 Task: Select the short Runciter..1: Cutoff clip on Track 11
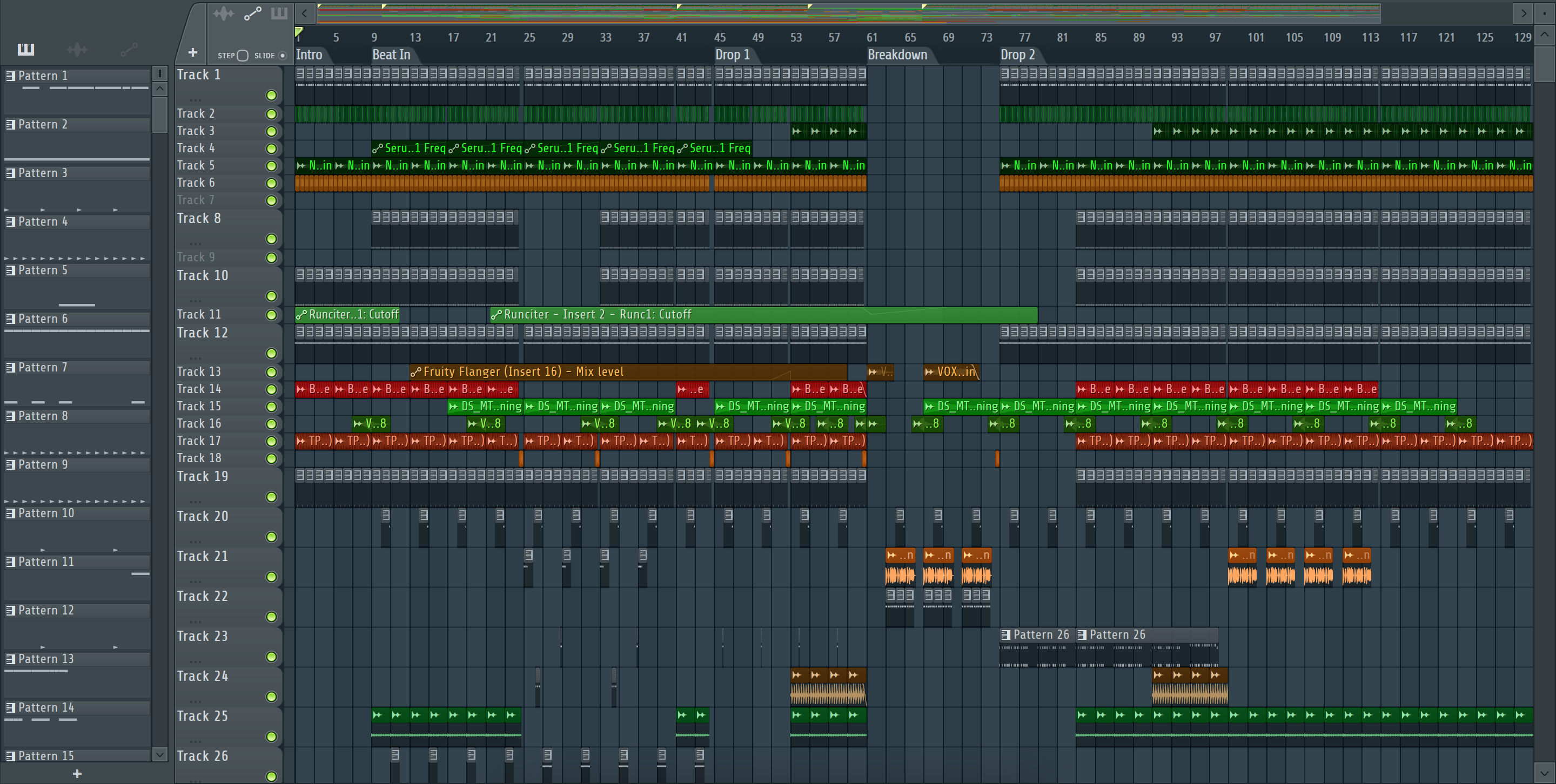347,314
